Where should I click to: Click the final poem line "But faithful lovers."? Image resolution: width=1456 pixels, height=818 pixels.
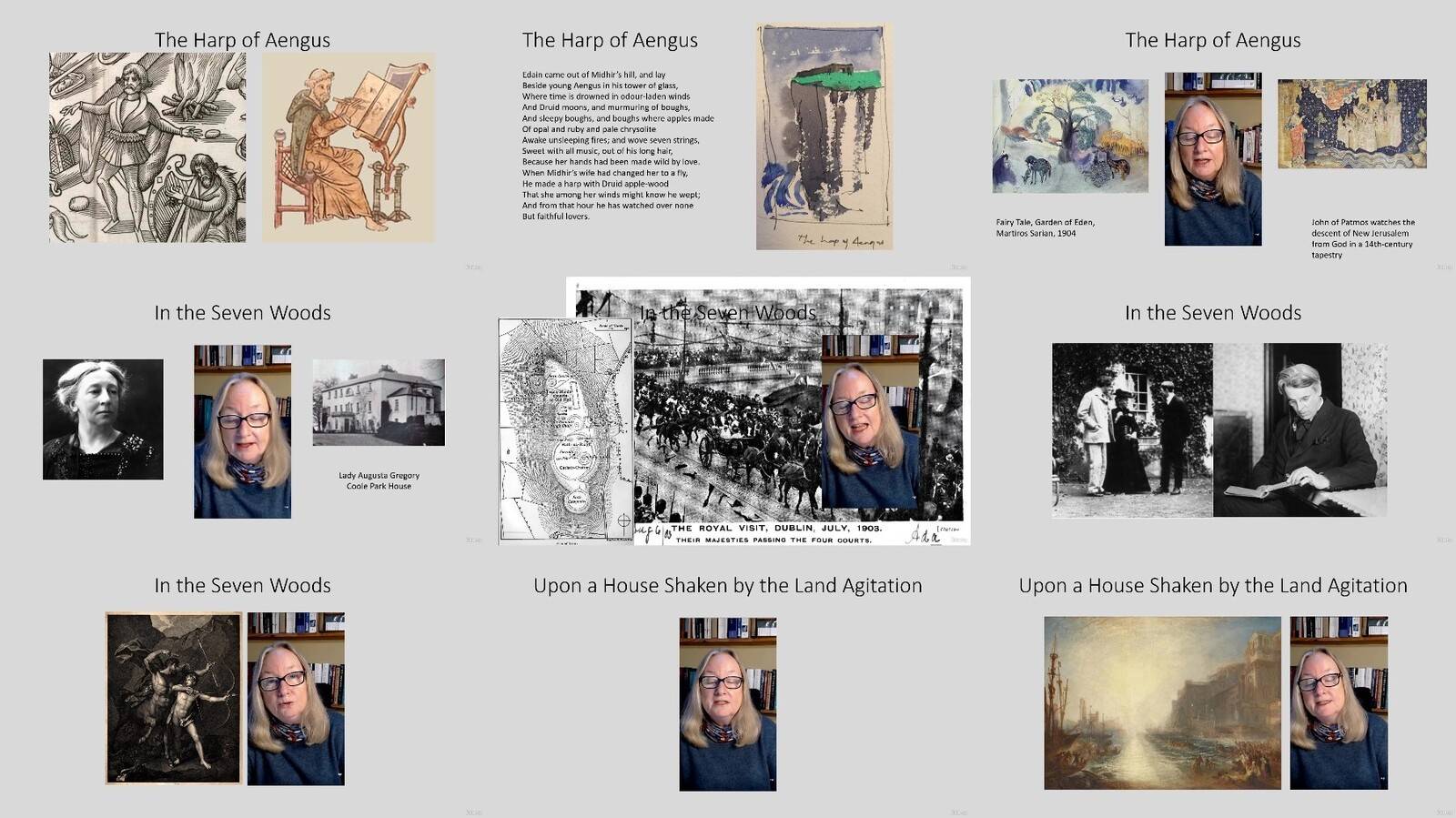click(x=556, y=217)
